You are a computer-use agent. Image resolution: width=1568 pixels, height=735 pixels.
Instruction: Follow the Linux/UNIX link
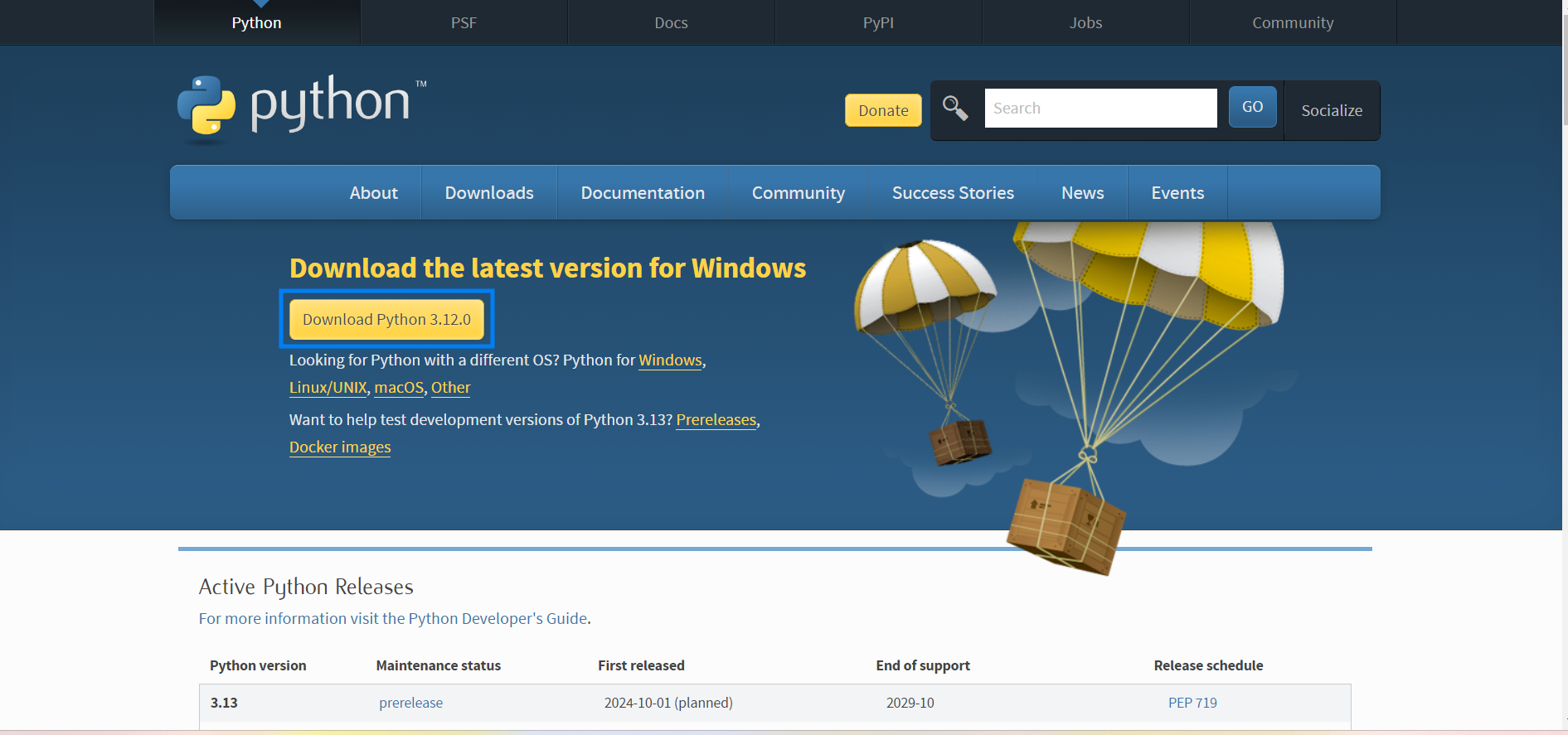click(x=328, y=388)
